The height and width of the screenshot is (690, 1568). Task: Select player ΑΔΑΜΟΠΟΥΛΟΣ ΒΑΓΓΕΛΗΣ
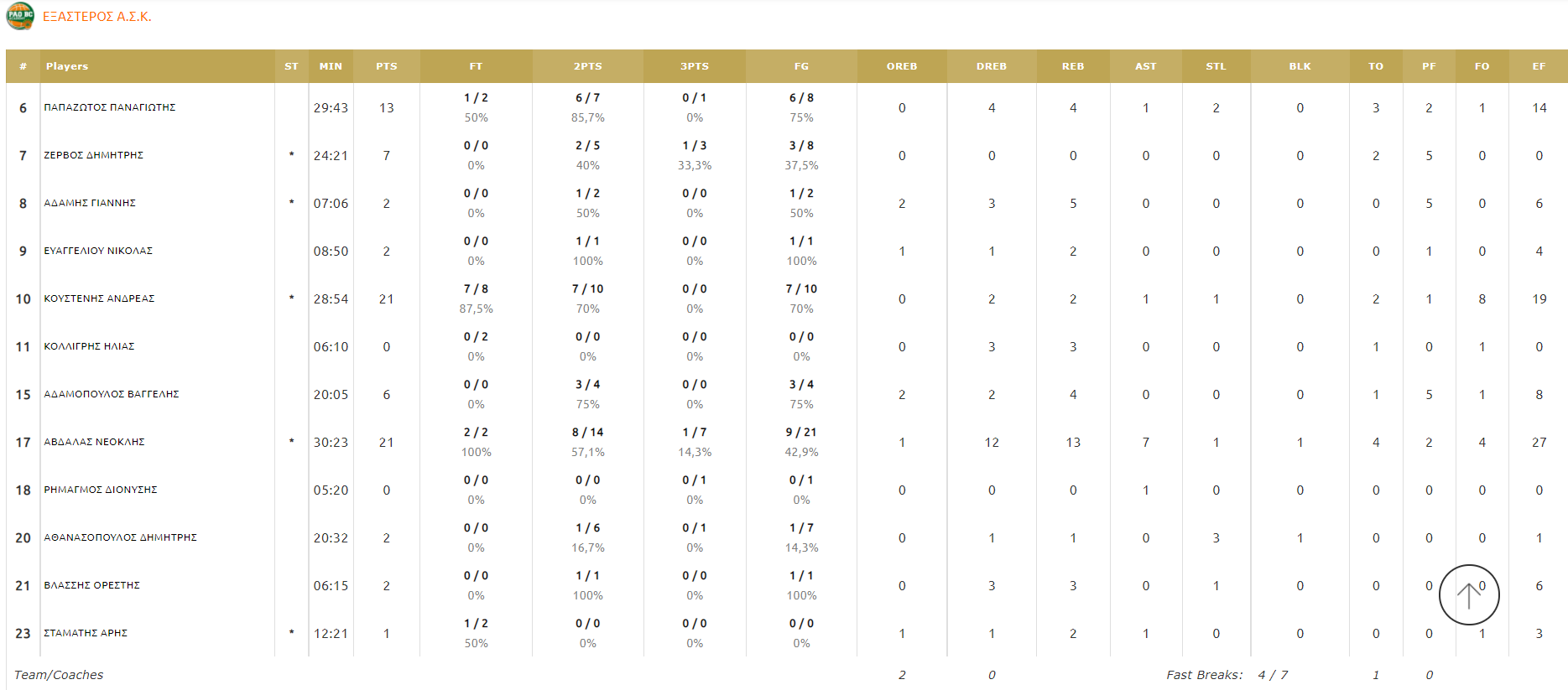pyautogui.click(x=112, y=394)
